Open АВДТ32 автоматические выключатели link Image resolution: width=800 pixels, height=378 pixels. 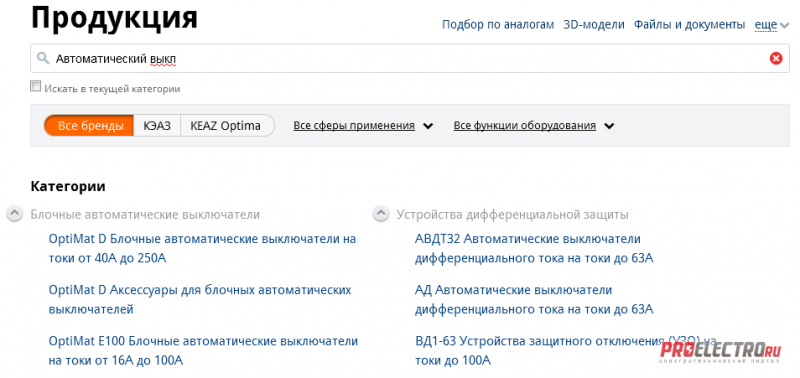534,248
